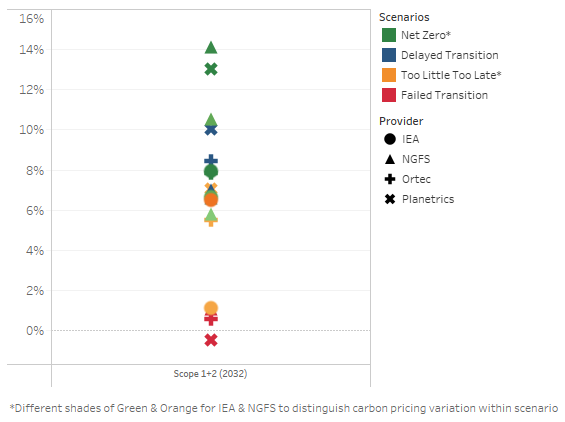This screenshot has width=565, height=422.
Task: Select the Planetrics cross provider icon
Action: pos(390,199)
